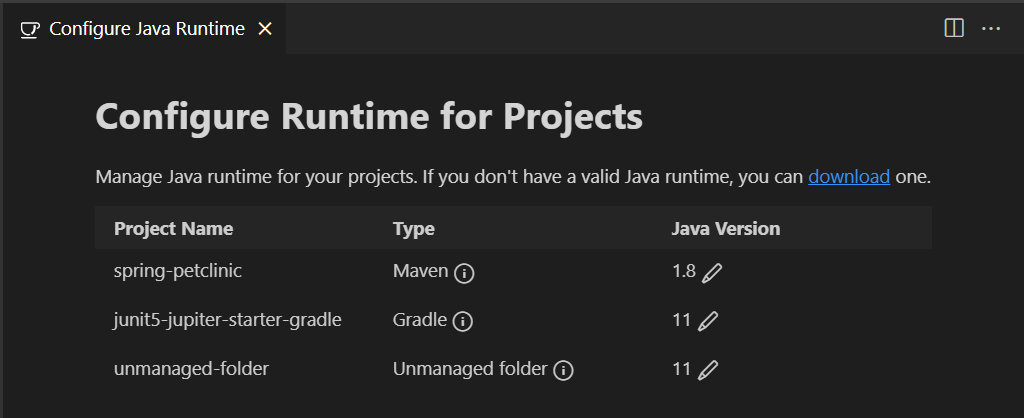1024x418 pixels.
Task: Click the 1.8 Java version value
Action: (683, 271)
